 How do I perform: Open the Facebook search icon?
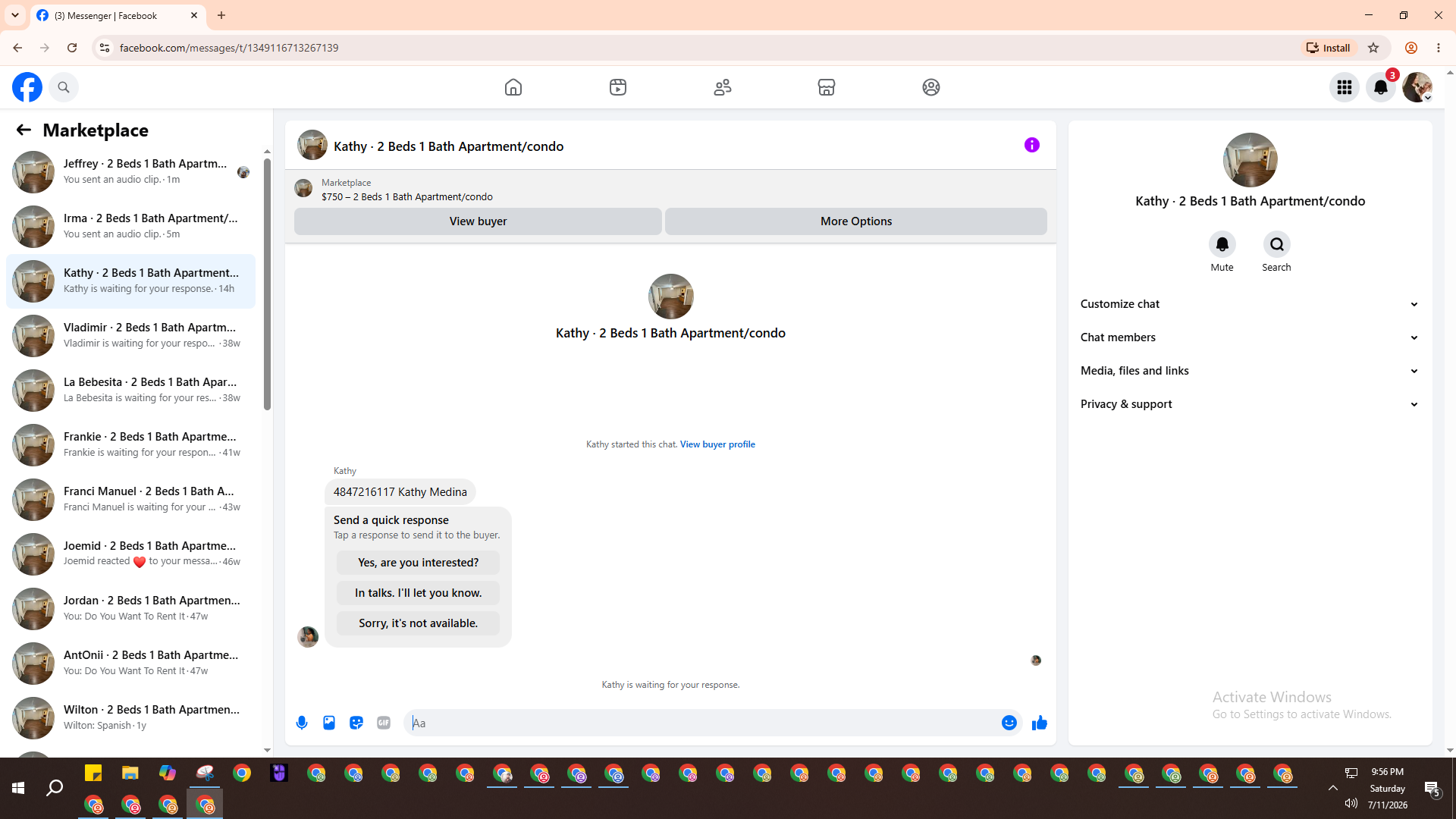(x=64, y=87)
